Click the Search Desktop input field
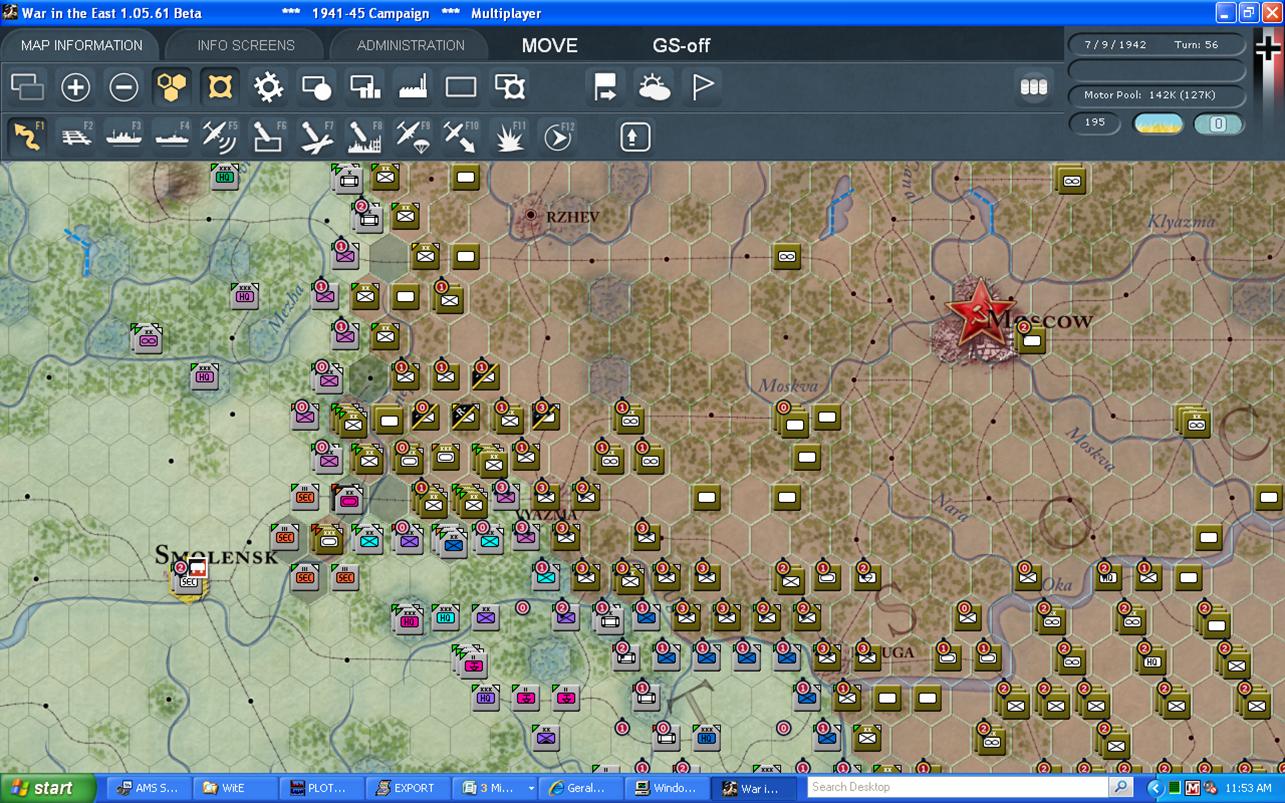This screenshot has width=1285, height=803. tap(960, 787)
